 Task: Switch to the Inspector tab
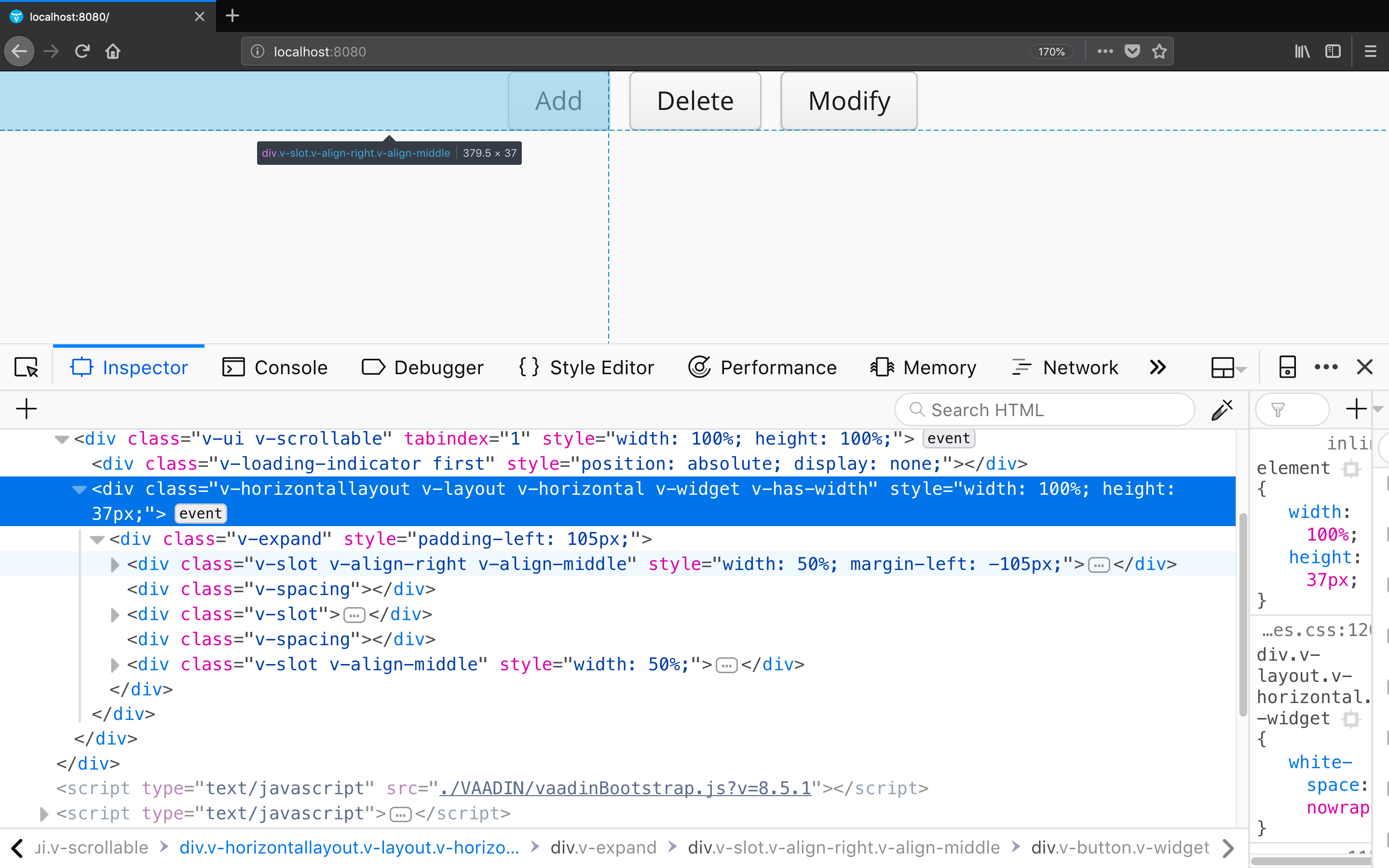[x=129, y=367]
